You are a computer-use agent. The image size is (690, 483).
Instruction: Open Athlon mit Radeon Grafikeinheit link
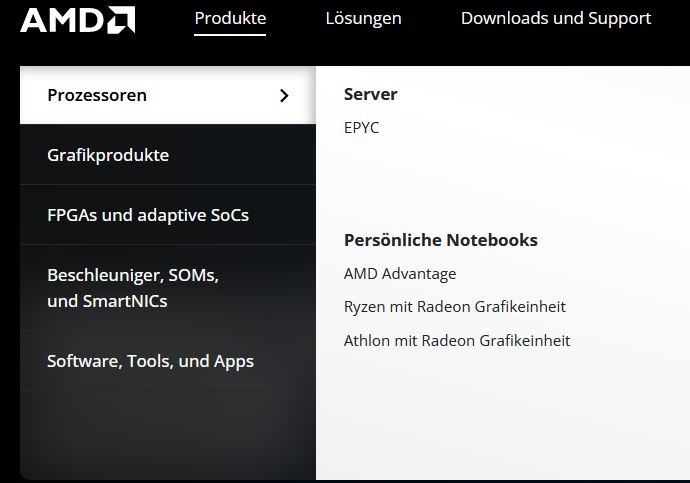457,340
